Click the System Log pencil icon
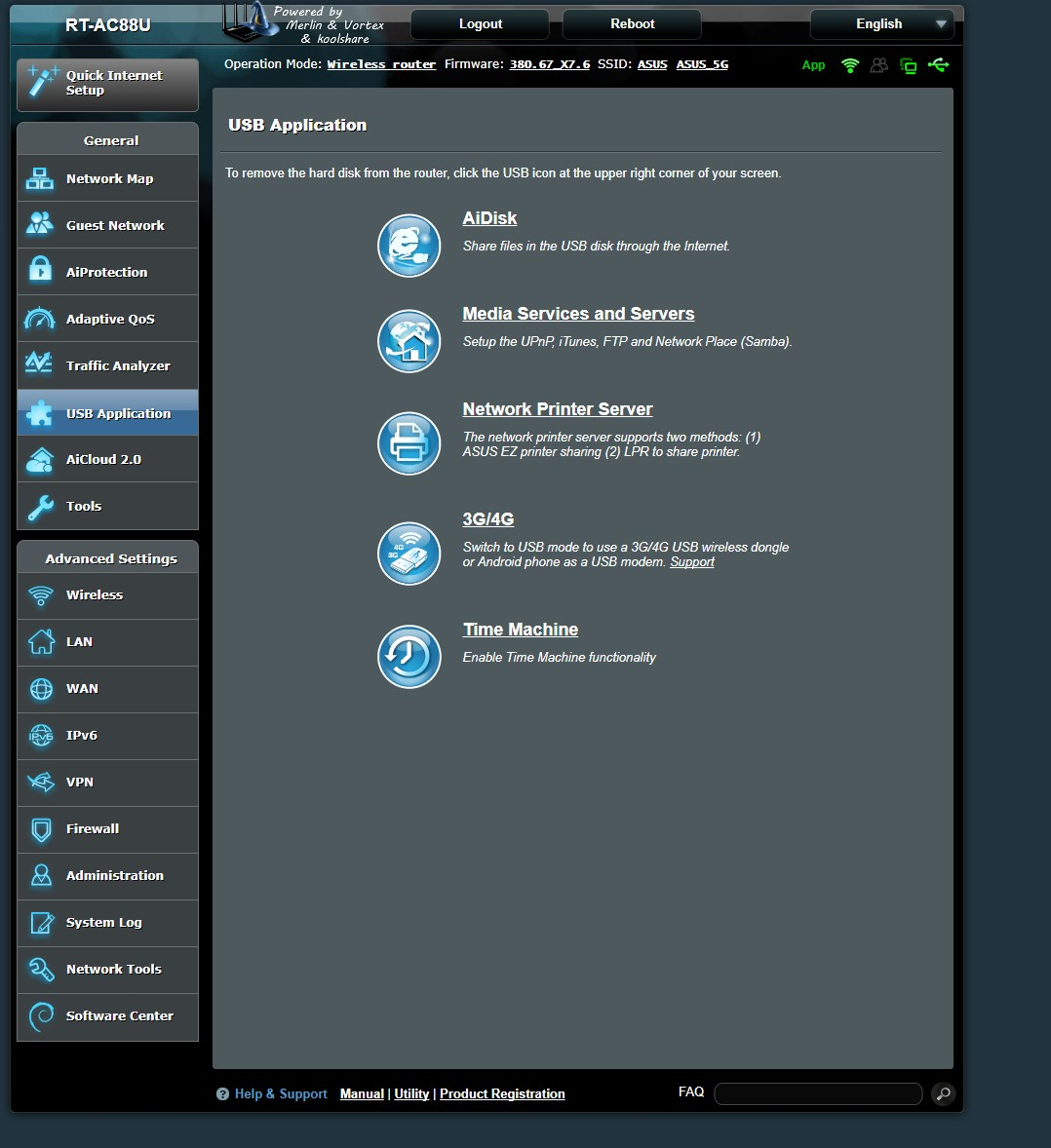 tap(42, 923)
